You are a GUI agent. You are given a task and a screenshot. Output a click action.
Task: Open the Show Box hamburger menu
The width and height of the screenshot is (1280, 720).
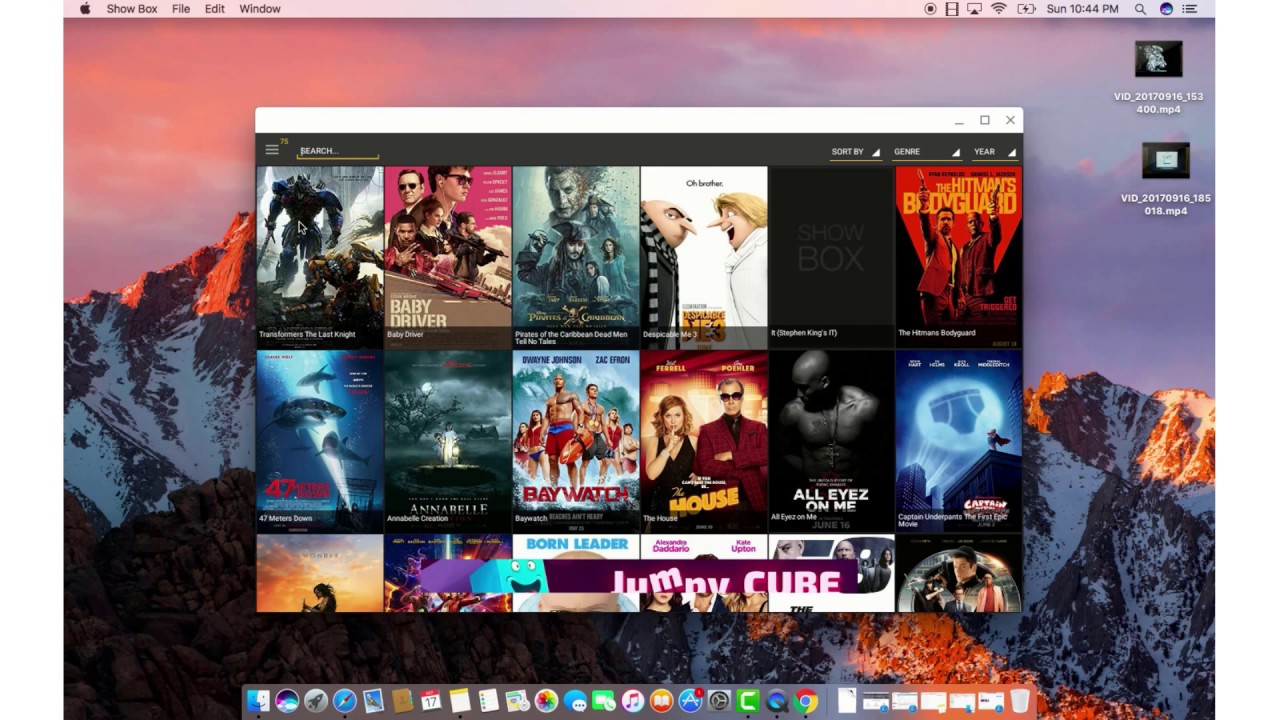pyautogui.click(x=272, y=150)
